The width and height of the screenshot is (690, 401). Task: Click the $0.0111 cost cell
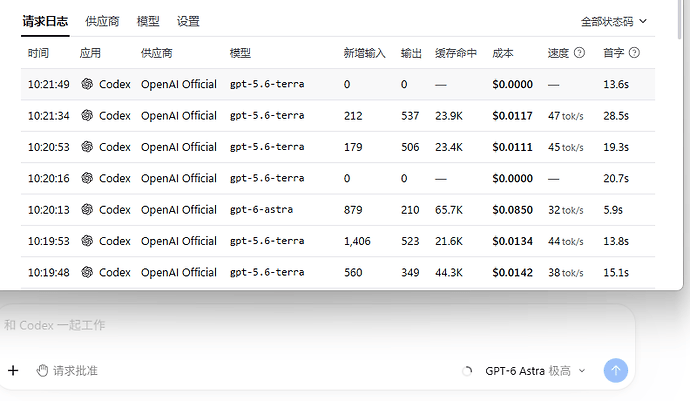pos(512,147)
